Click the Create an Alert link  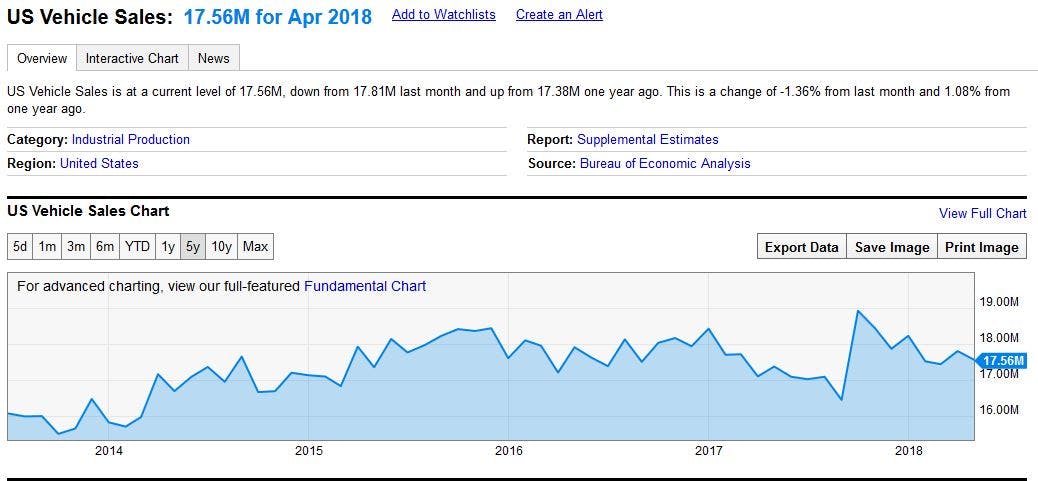click(559, 15)
